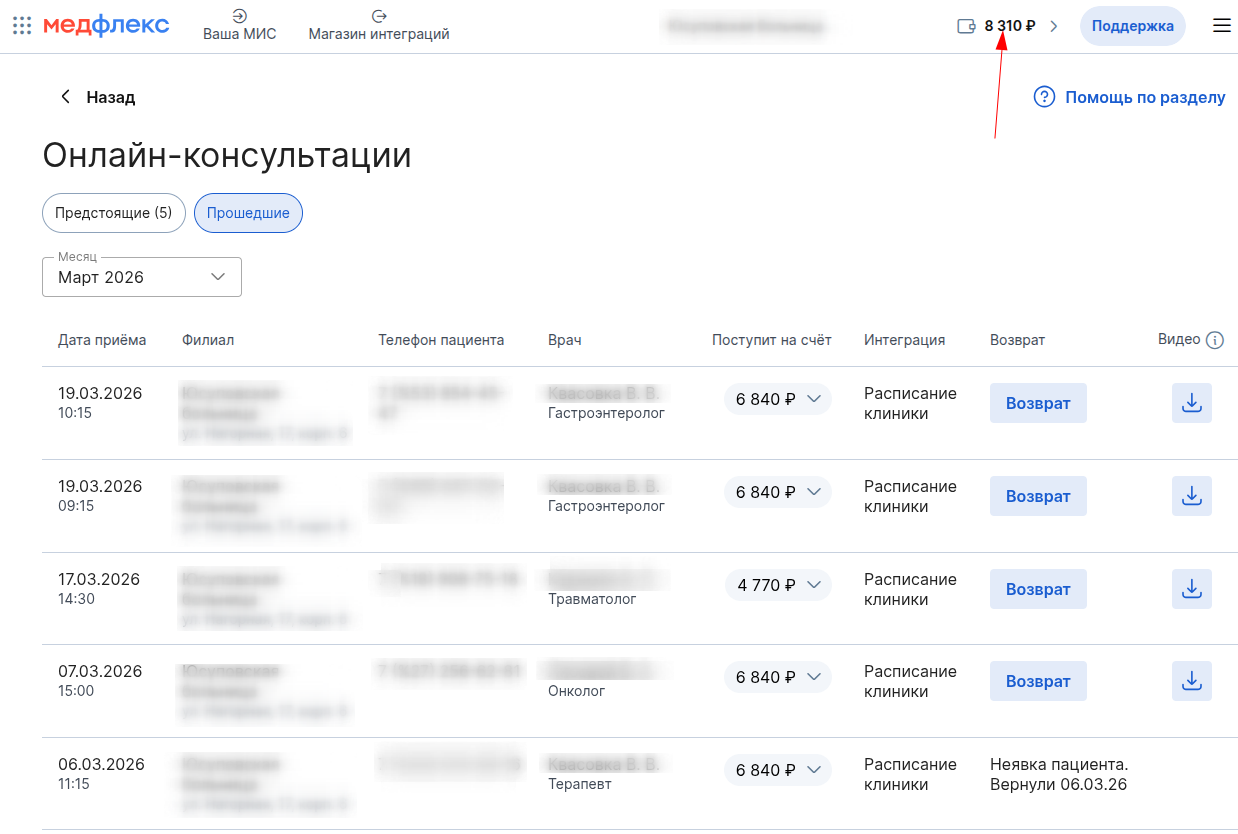Open the apps grid menu icon
Image resolution: width=1238 pixels, height=834 pixels.
(x=22, y=26)
